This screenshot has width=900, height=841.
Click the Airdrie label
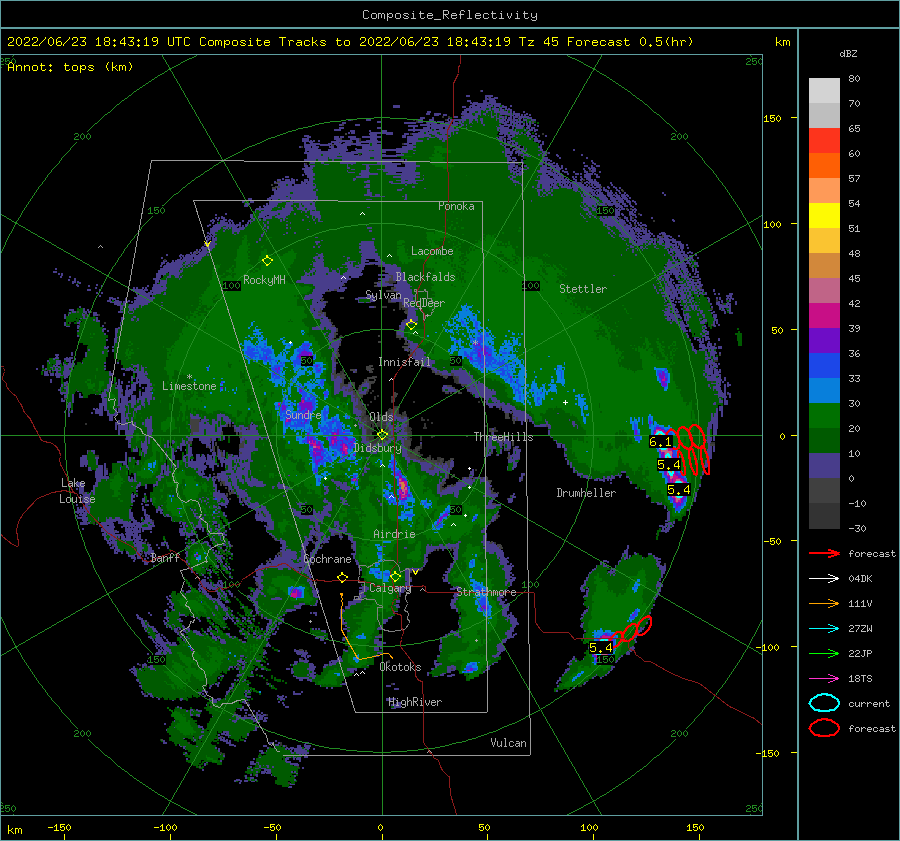(x=394, y=534)
